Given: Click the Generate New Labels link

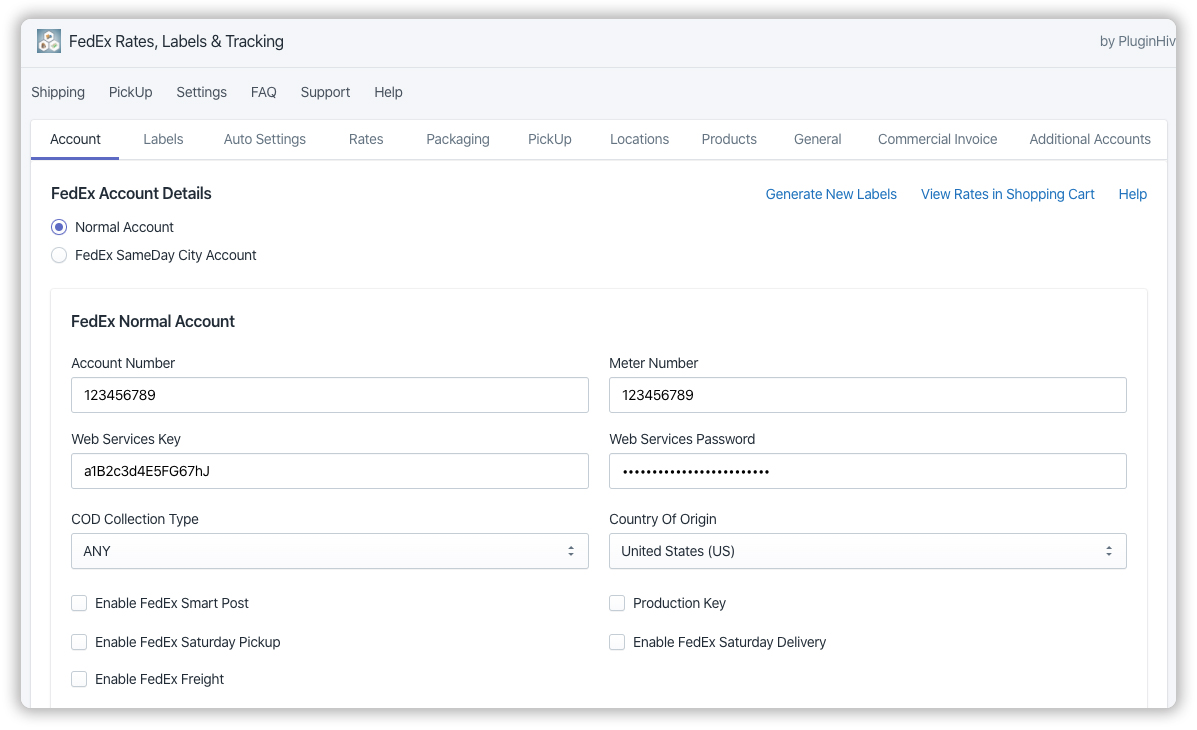Looking at the screenshot, I should (x=831, y=194).
